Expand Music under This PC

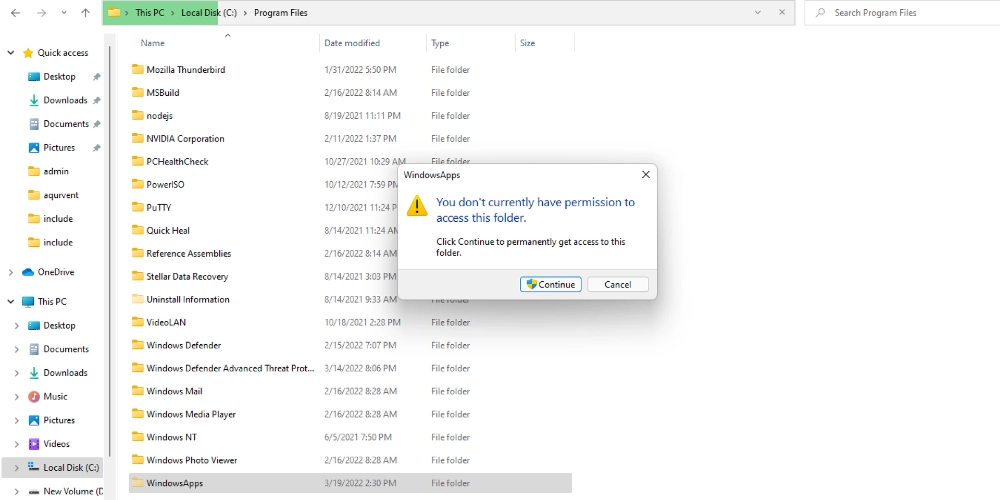click(17, 397)
